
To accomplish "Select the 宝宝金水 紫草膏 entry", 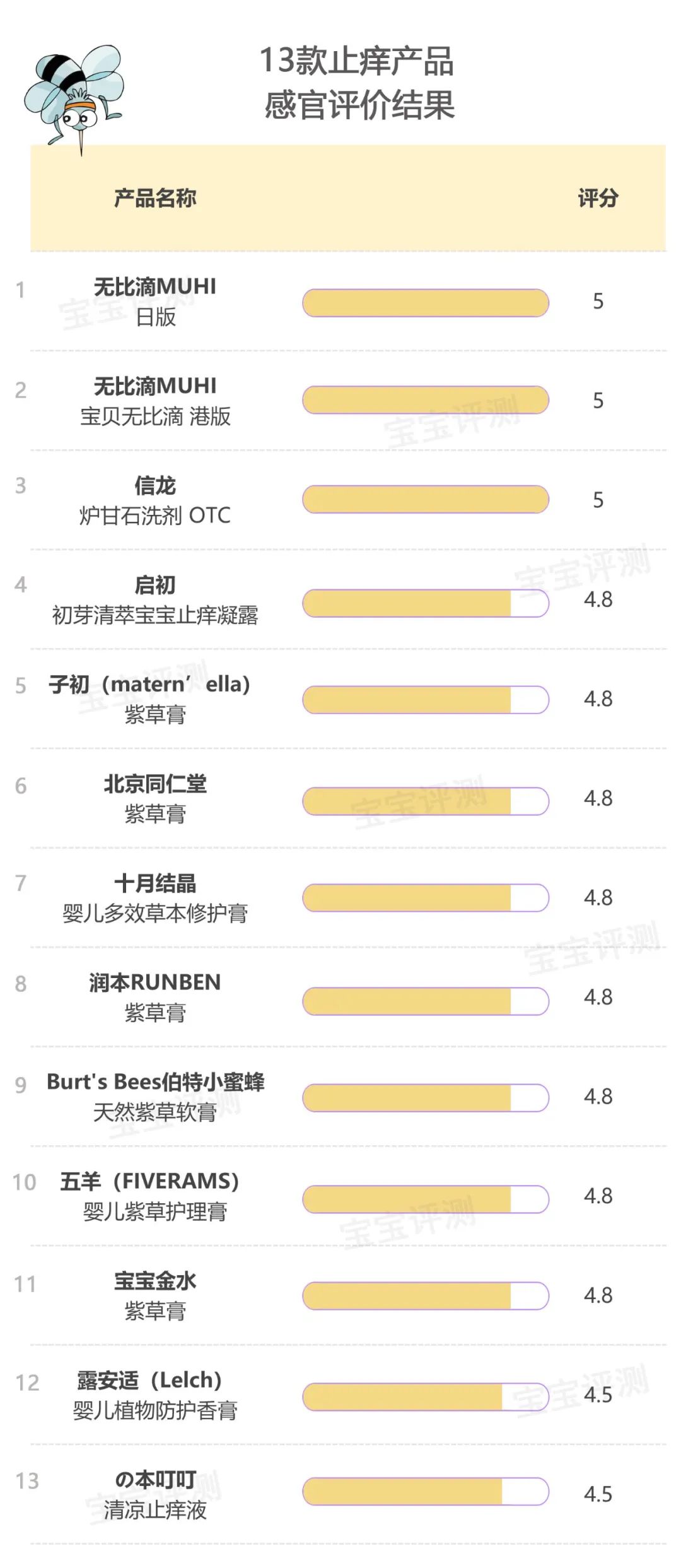I will coord(155,1295).
